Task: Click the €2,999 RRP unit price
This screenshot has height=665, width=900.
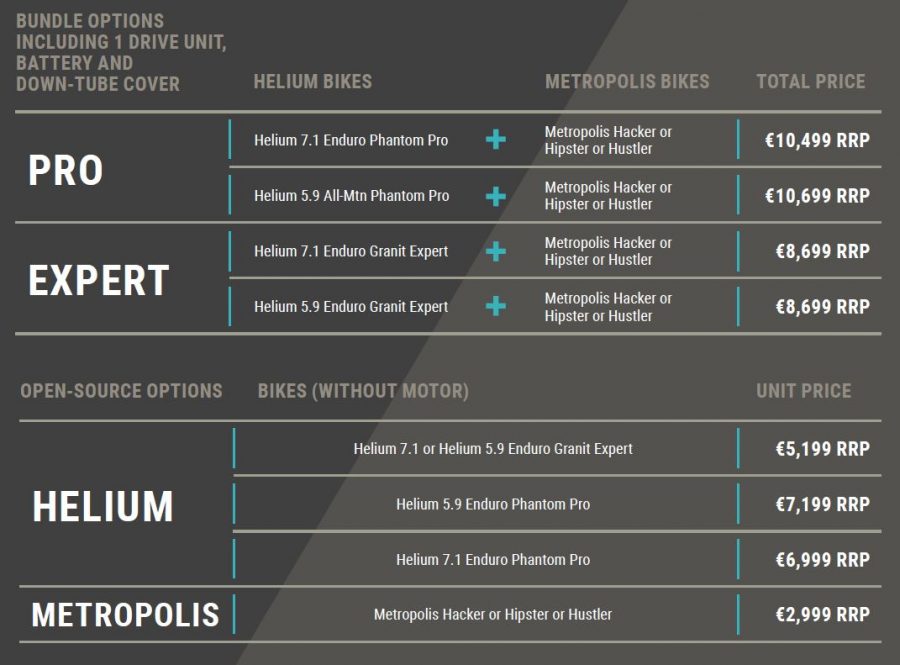Action: [x=823, y=615]
